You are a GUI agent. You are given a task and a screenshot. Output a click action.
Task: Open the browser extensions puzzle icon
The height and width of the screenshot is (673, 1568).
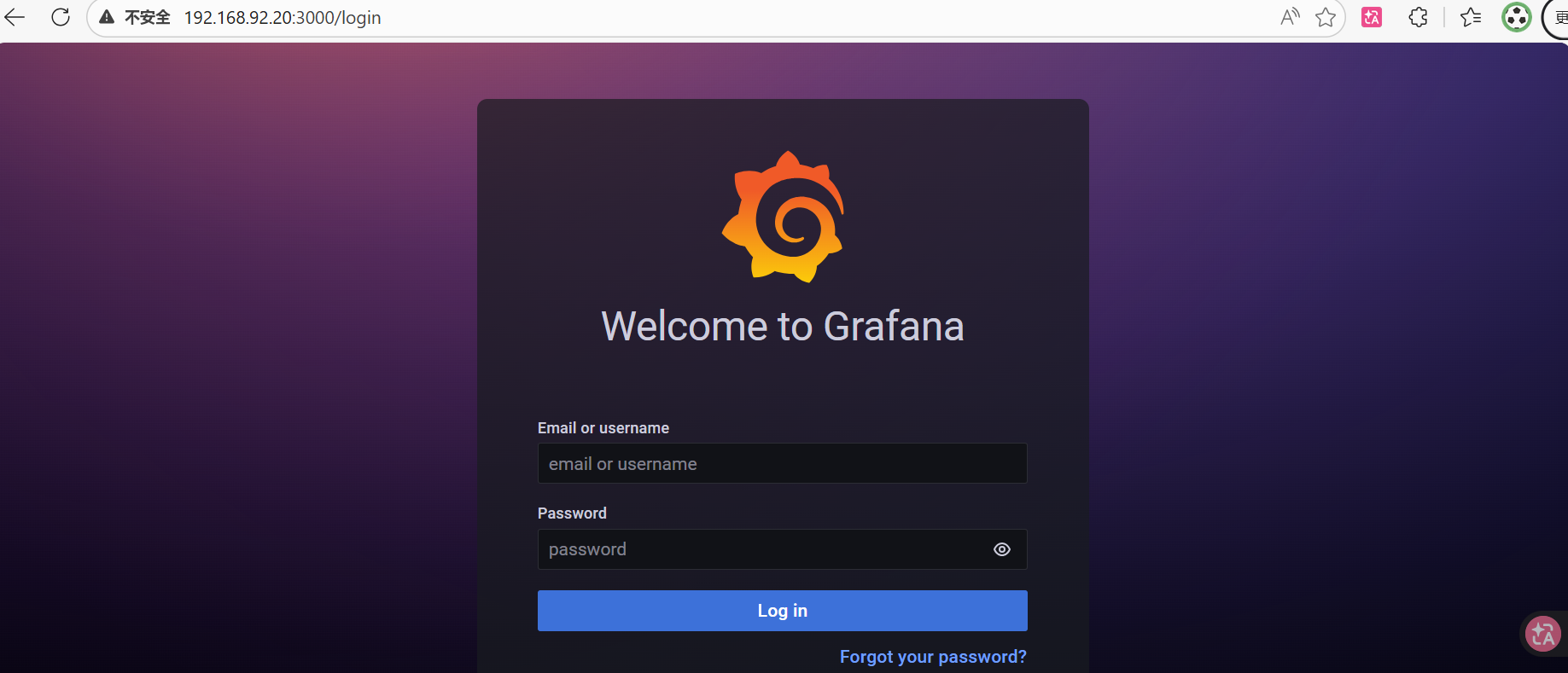point(1418,17)
